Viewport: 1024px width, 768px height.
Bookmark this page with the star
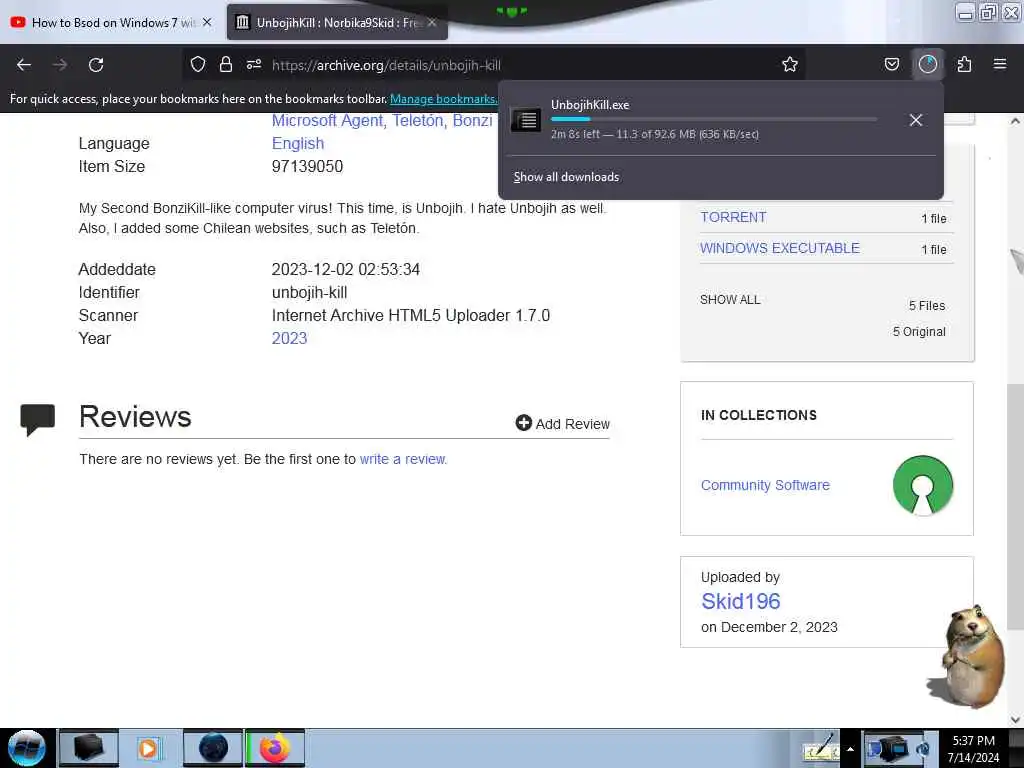[x=790, y=64]
